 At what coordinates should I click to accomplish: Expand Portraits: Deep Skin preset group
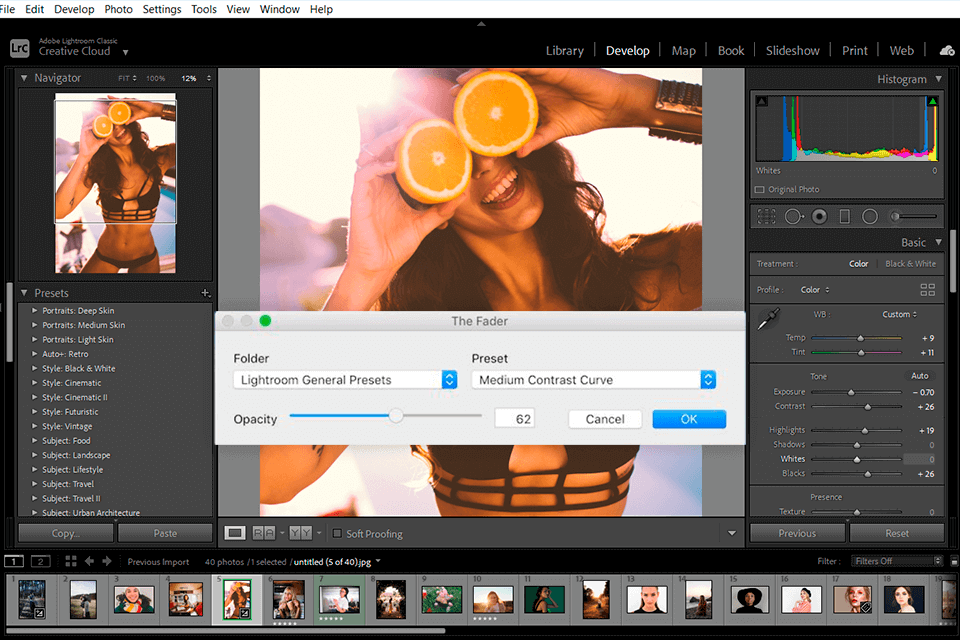click(35, 311)
